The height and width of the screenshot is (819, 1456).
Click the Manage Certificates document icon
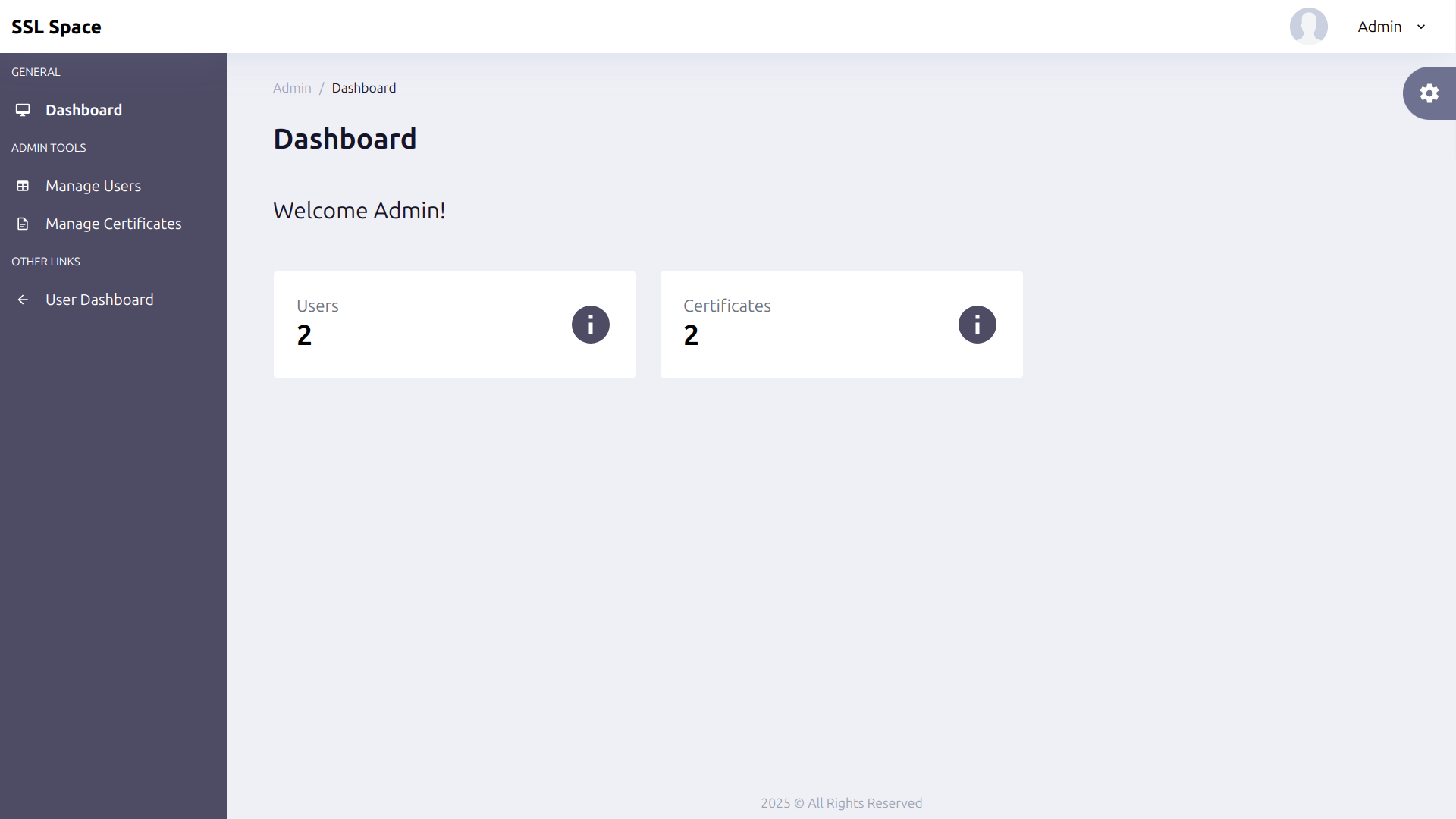click(x=23, y=223)
